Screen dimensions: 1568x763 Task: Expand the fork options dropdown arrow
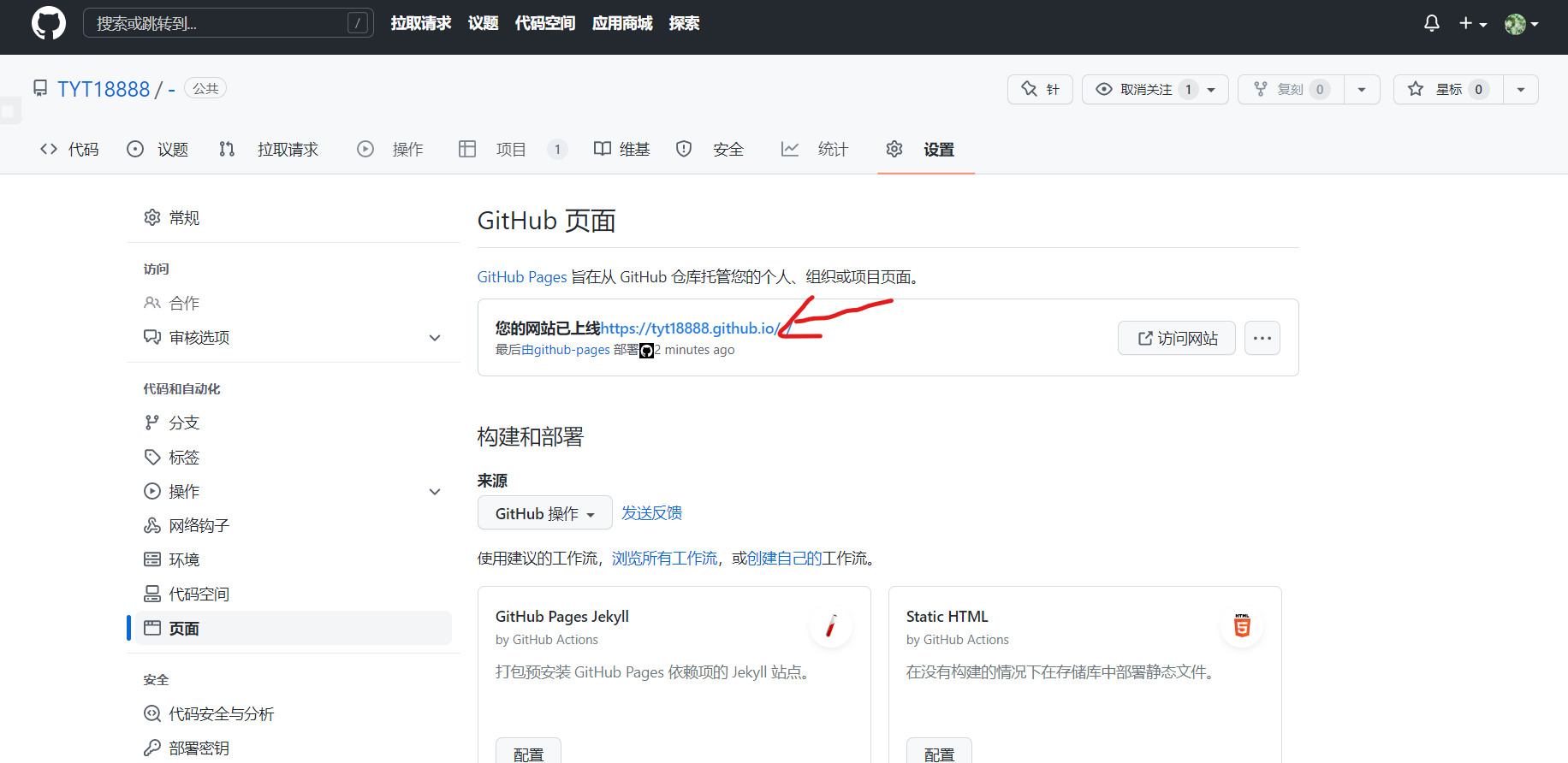[1362, 89]
